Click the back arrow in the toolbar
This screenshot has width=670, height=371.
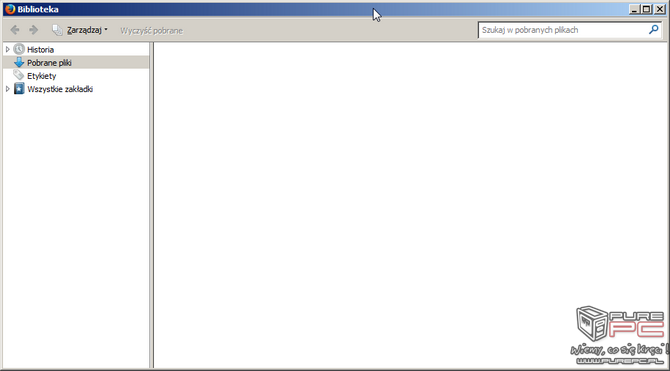(x=15, y=30)
